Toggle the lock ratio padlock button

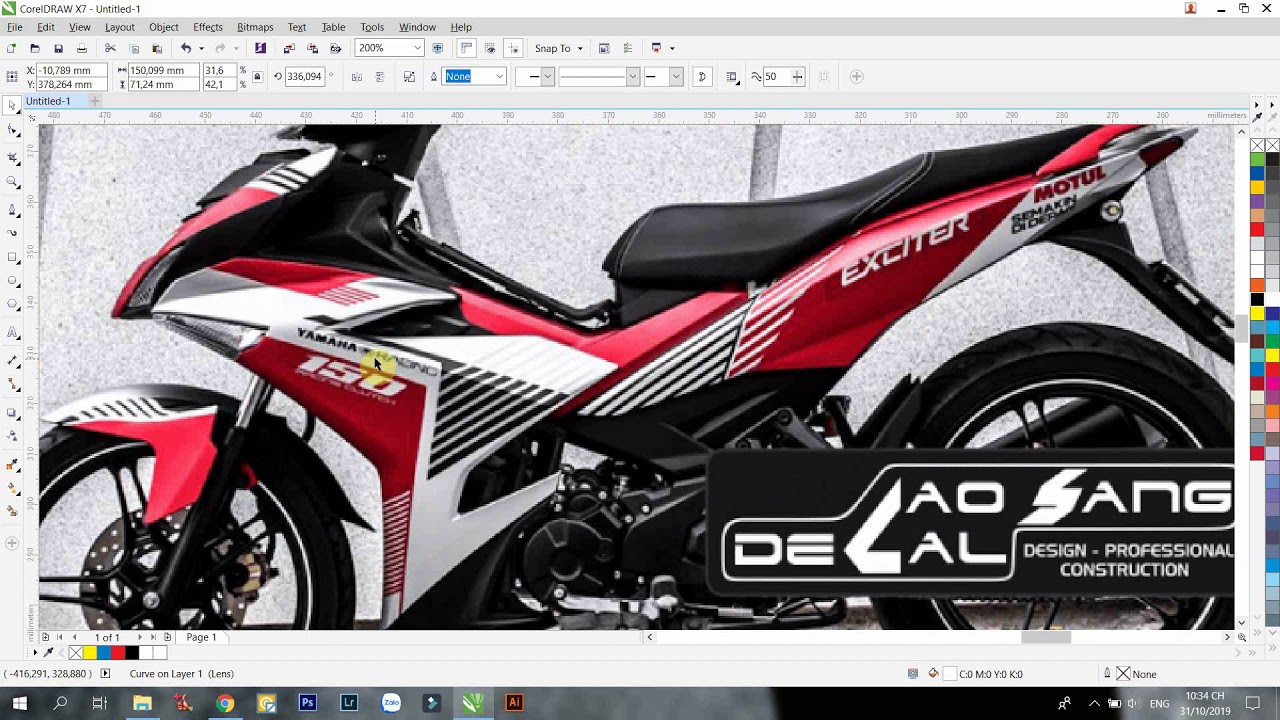pyautogui.click(x=257, y=77)
